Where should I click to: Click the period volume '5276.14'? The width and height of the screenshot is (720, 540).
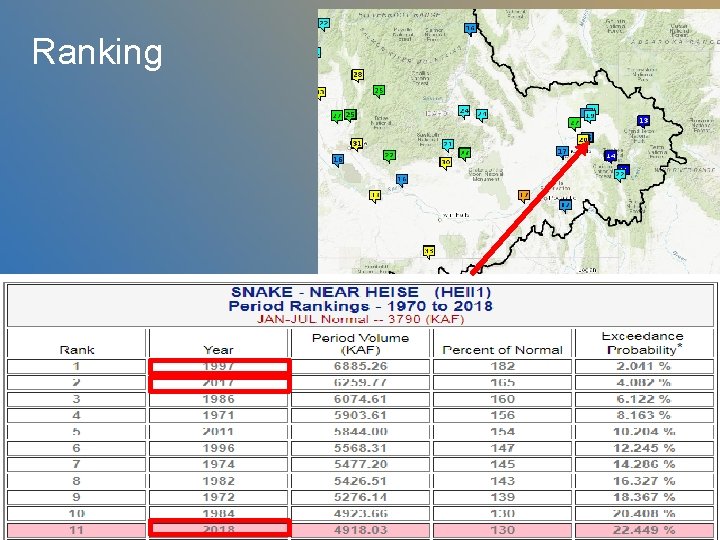click(360, 497)
